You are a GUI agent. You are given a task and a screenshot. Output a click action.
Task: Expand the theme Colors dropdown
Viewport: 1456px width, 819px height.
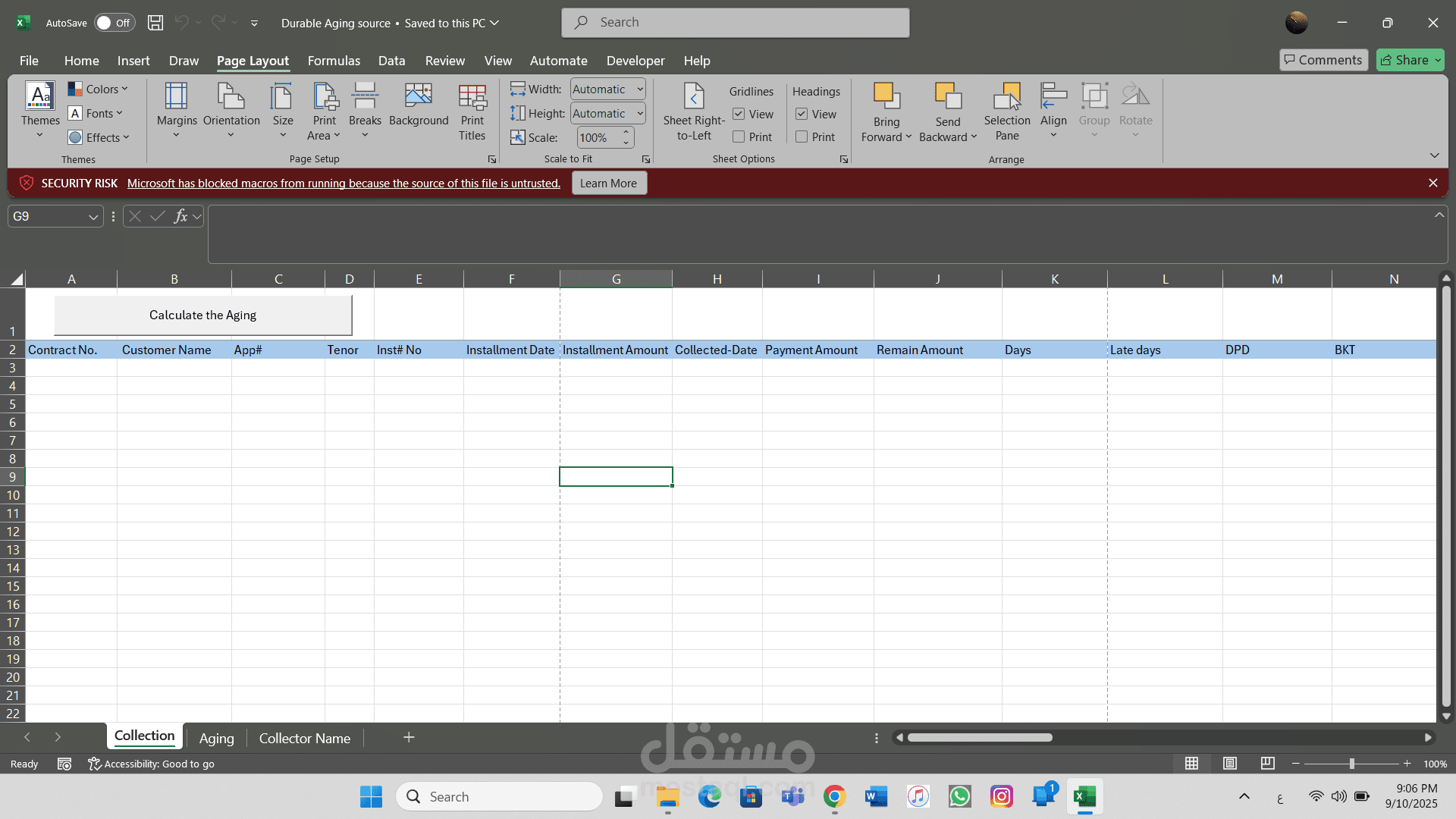pos(98,89)
